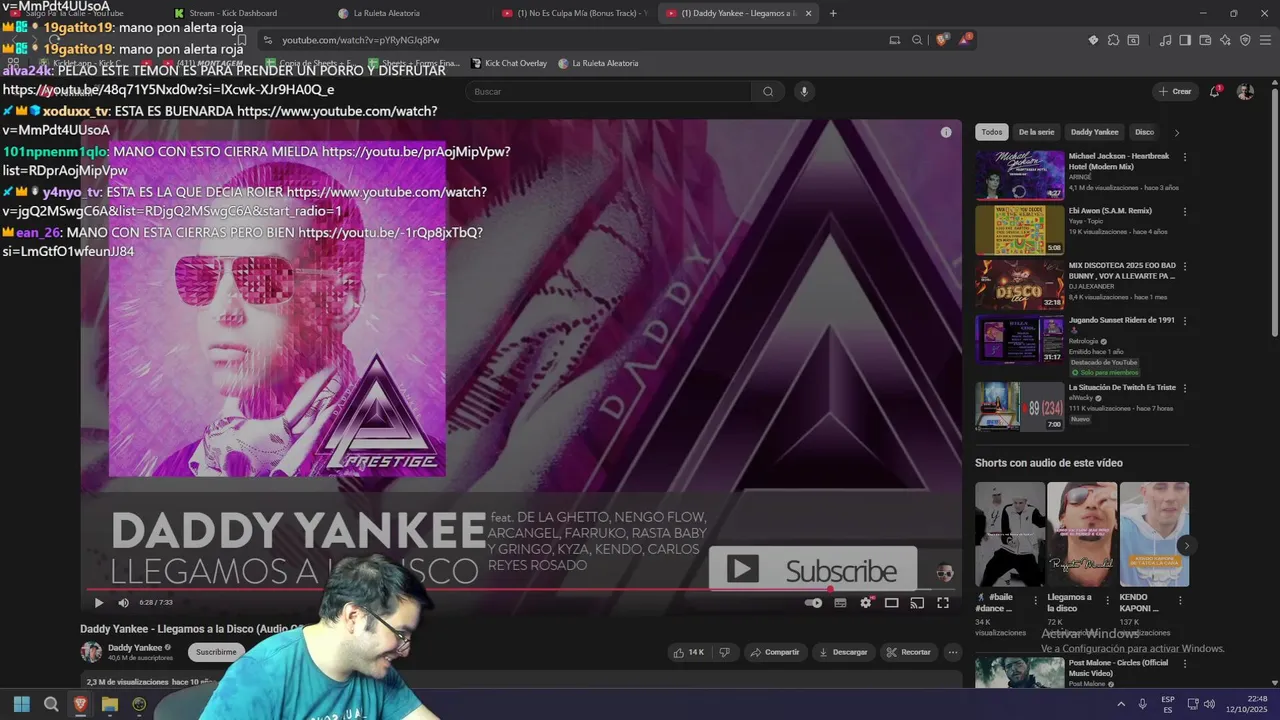Select the Daddy Yankee filter chip
The height and width of the screenshot is (720, 1280).
click(x=1094, y=132)
